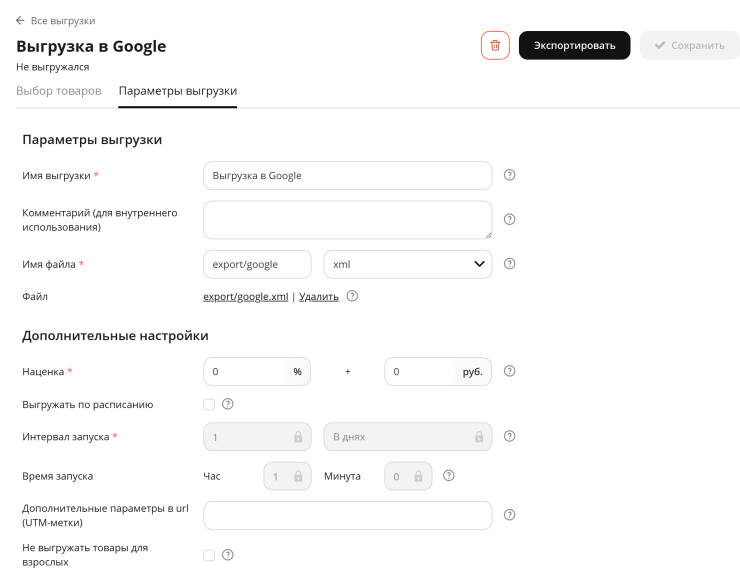Switch to Выбор товаров tab
The width and height of the screenshot is (740, 584).
(59, 91)
